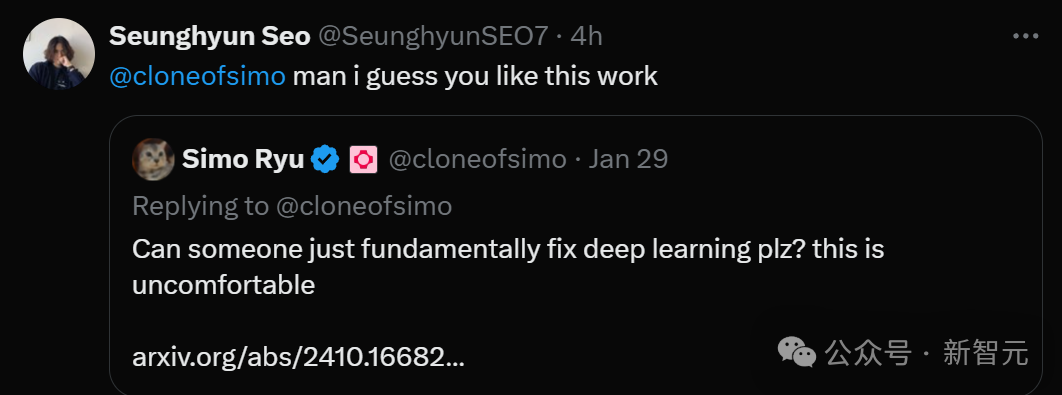Open the three-dot more options menu

click(x=1025, y=37)
